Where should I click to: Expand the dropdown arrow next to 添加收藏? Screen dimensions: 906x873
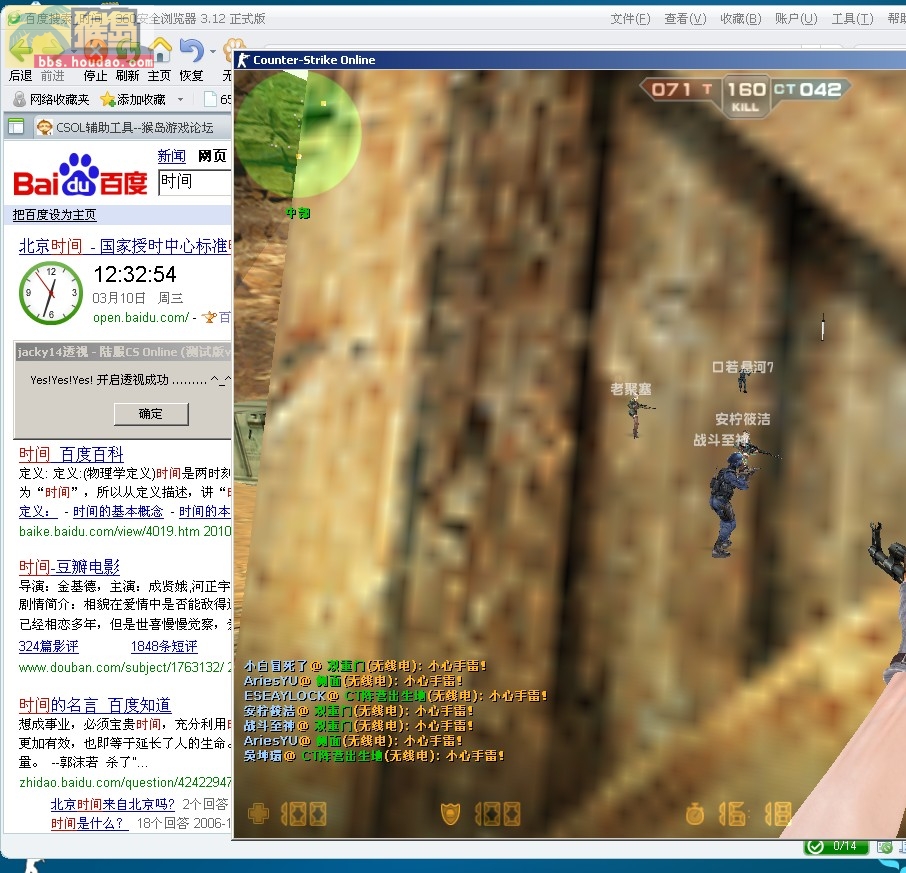[181, 99]
